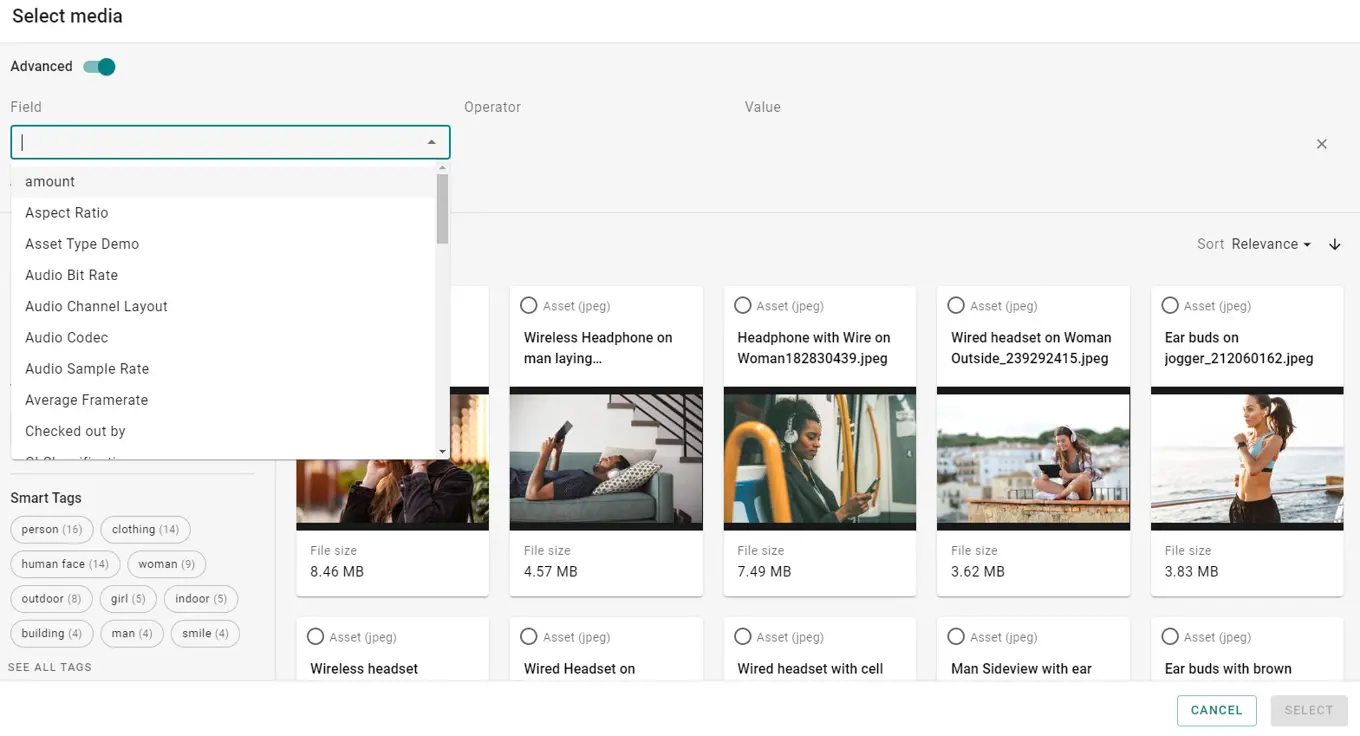Check the Wired headset on Woman Outside asset

[x=956, y=305]
